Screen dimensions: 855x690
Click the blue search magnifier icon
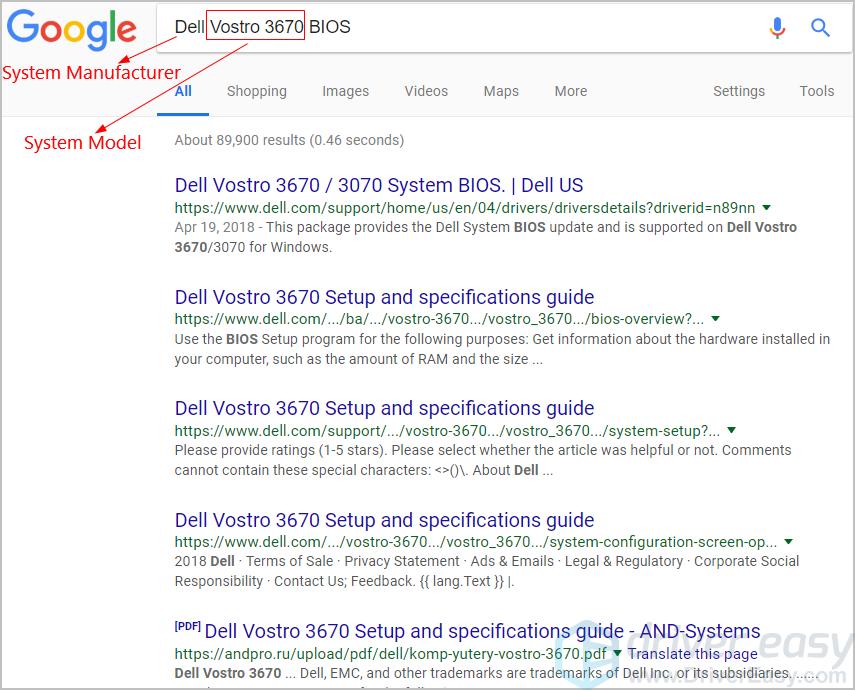(820, 27)
